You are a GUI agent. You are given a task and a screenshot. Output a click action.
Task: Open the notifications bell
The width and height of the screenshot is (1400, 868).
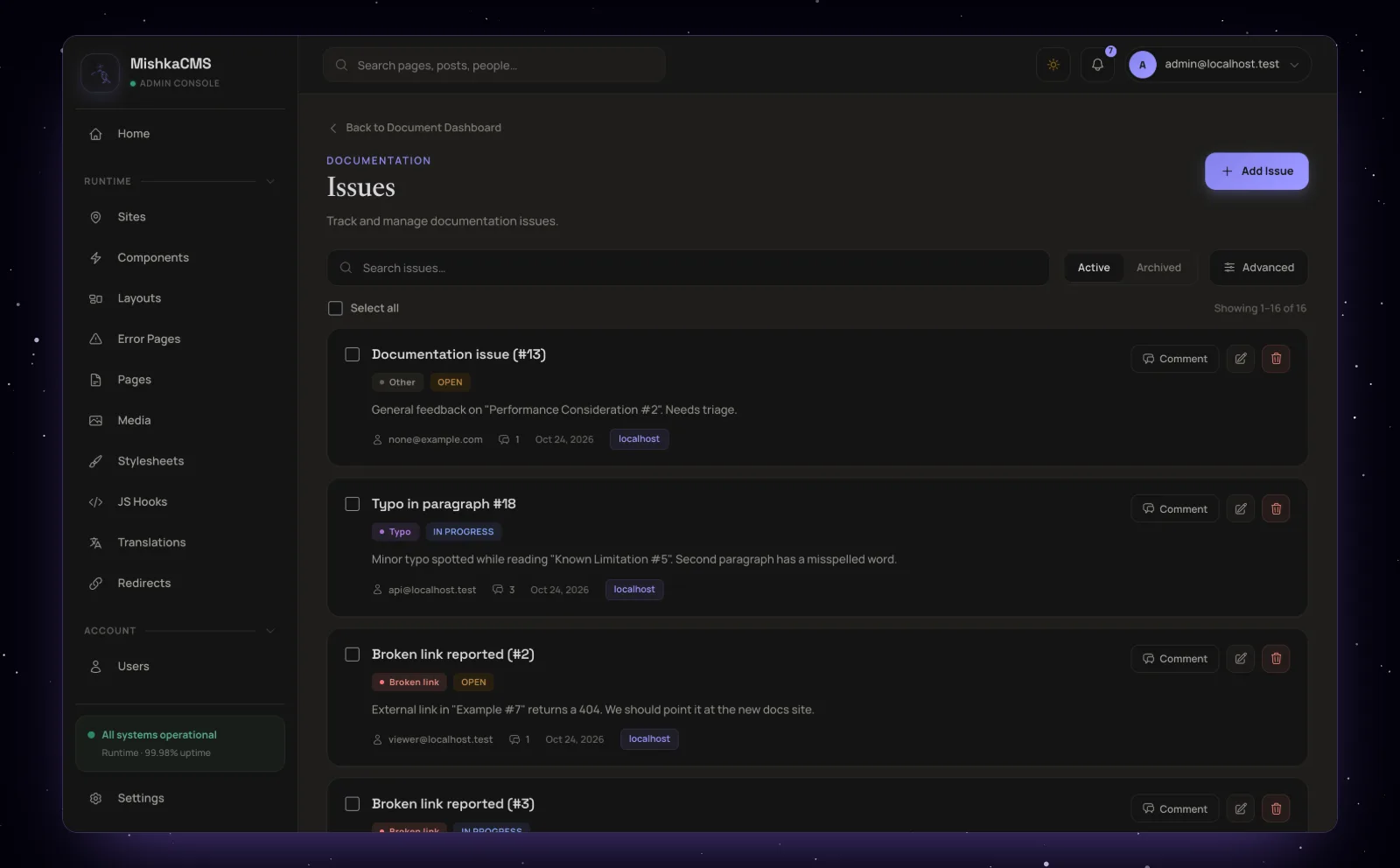coord(1097,65)
